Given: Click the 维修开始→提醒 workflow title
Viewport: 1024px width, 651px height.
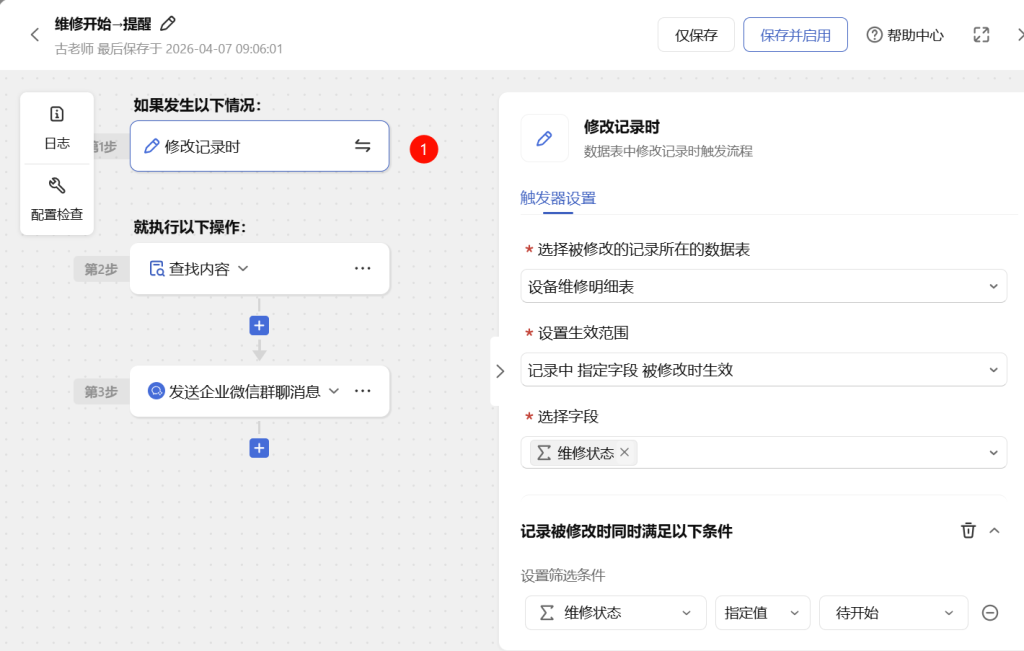Looking at the screenshot, I should click(x=103, y=24).
